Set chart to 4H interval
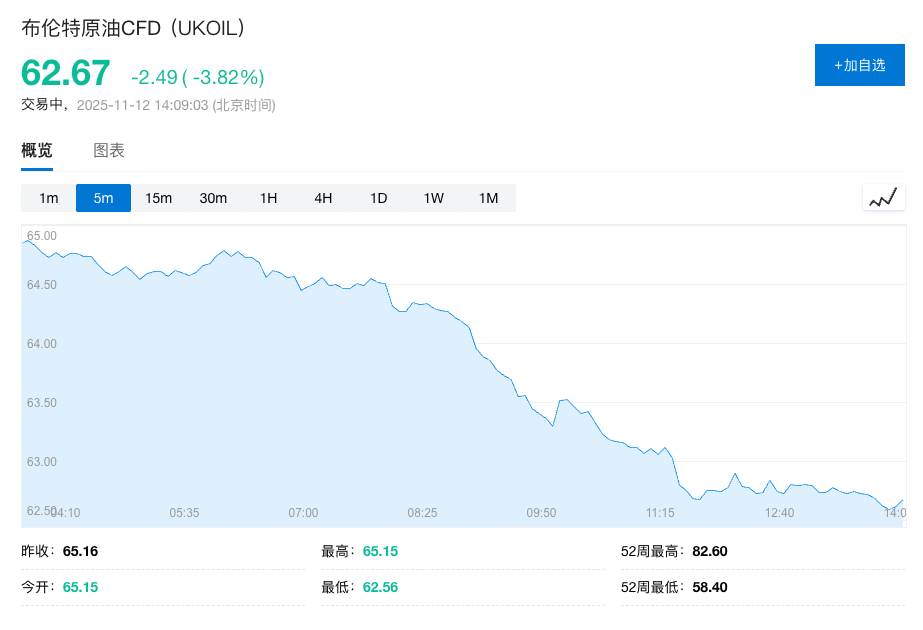The height and width of the screenshot is (630, 923). pos(323,198)
